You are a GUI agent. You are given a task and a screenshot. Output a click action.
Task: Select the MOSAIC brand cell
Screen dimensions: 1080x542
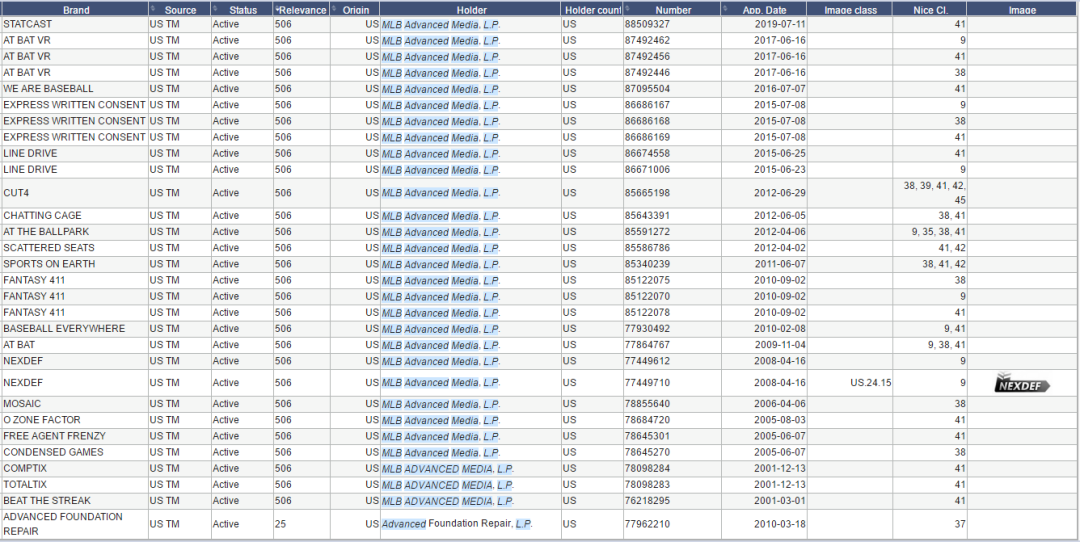pos(74,404)
